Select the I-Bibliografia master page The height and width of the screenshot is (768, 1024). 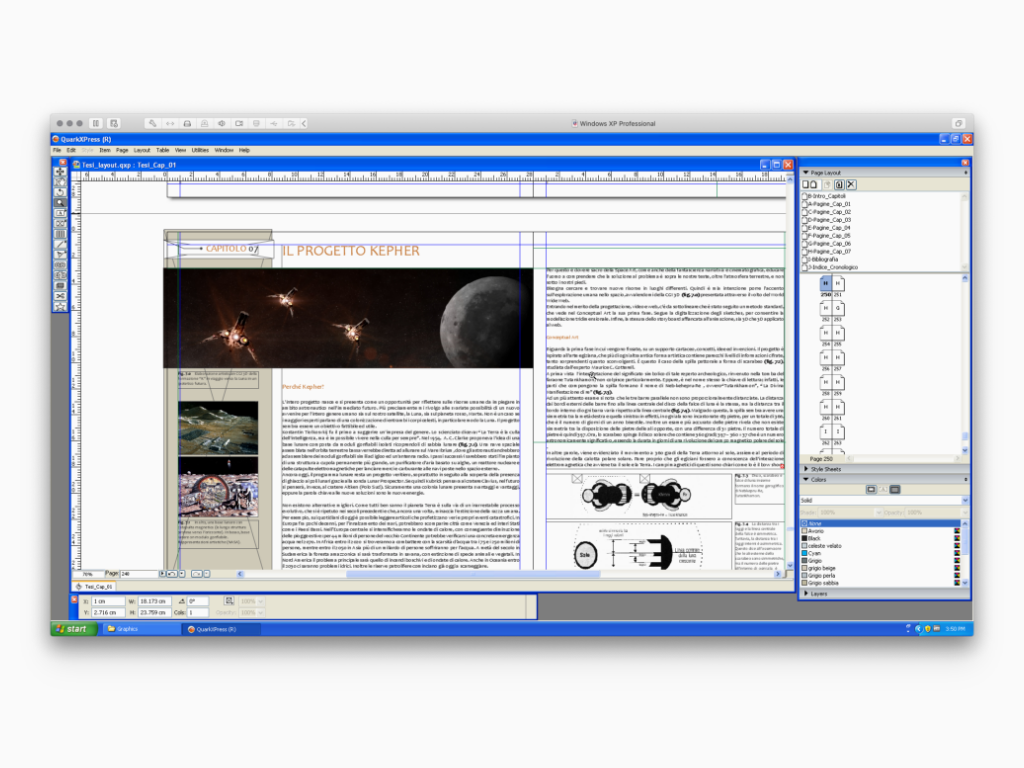tap(822, 259)
